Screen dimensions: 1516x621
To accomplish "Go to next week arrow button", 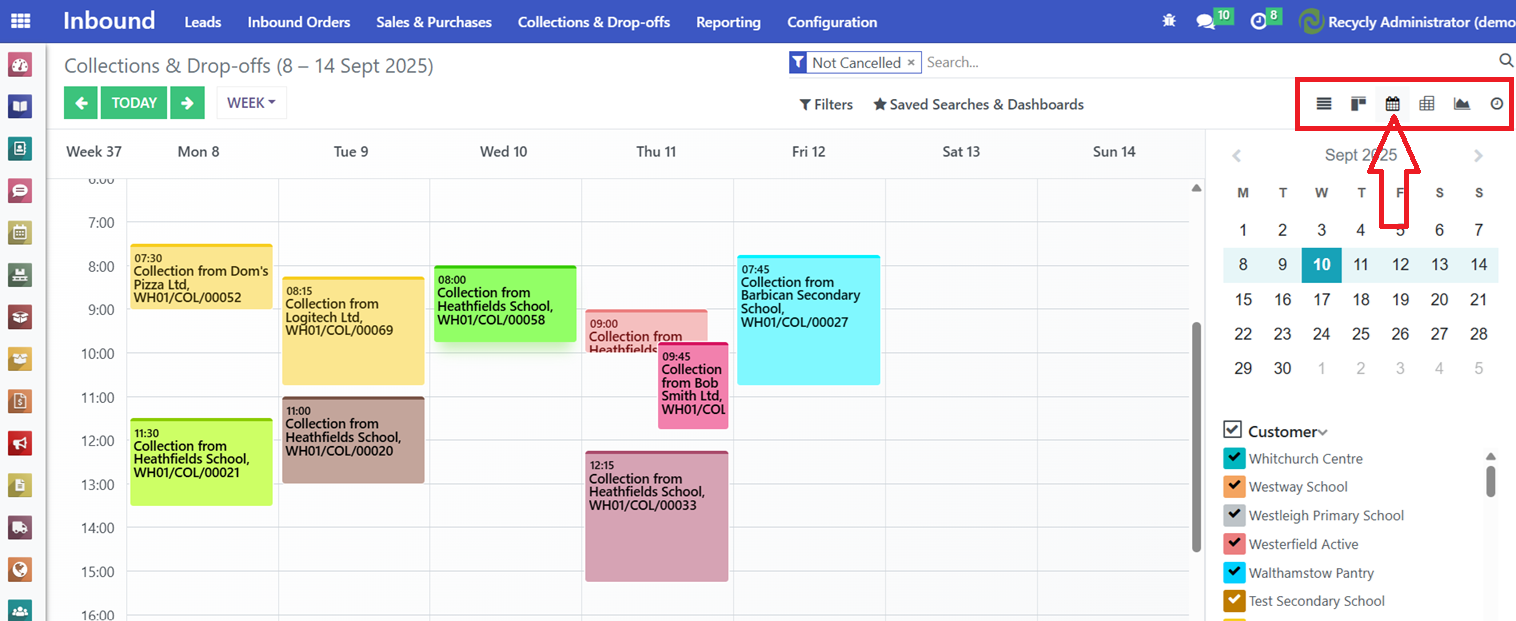I will 187,103.
